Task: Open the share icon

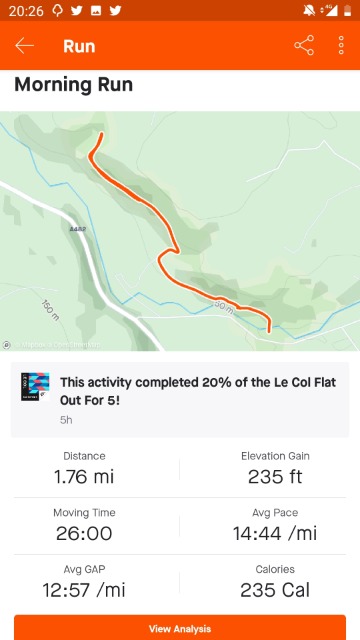Action: coord(304,45)
